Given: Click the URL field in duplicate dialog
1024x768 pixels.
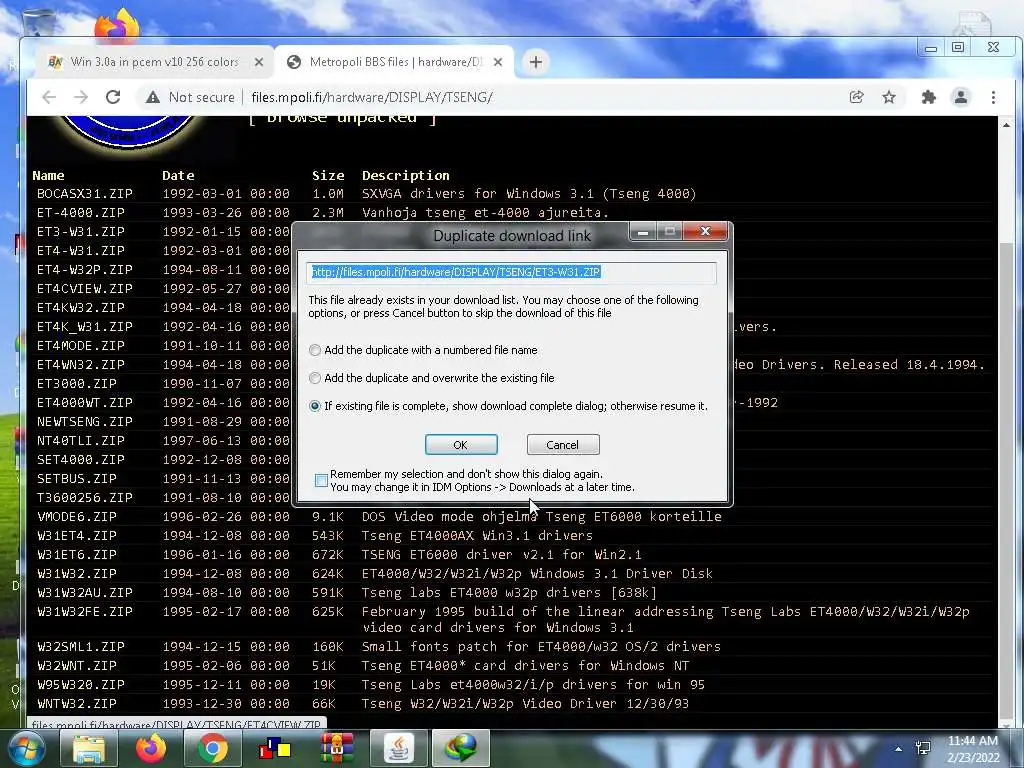Looking at the screenshot, I should tap(511, 272).
